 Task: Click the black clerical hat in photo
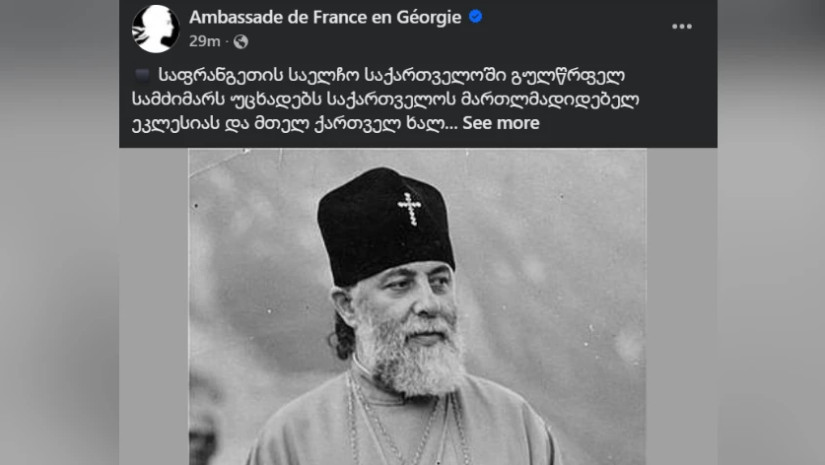pos(385,226)
